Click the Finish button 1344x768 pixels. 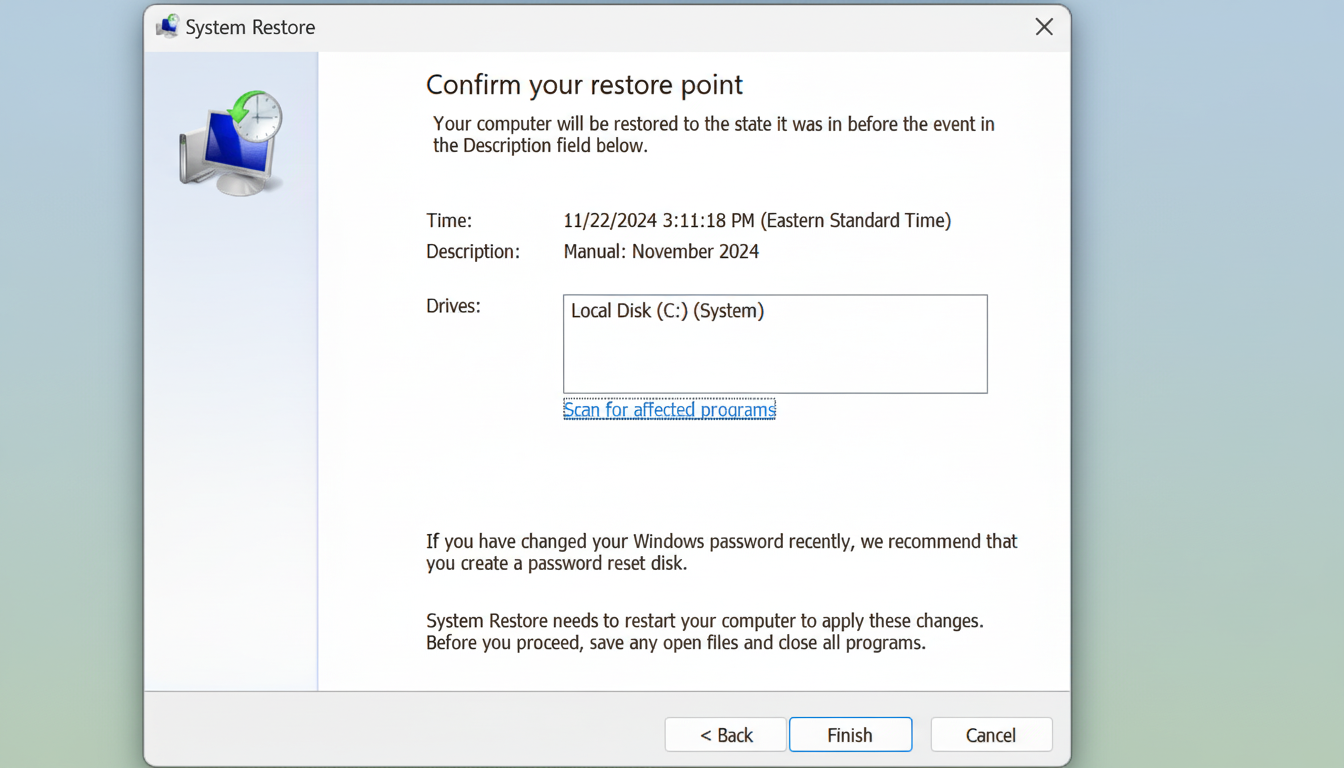coord(850,734)
